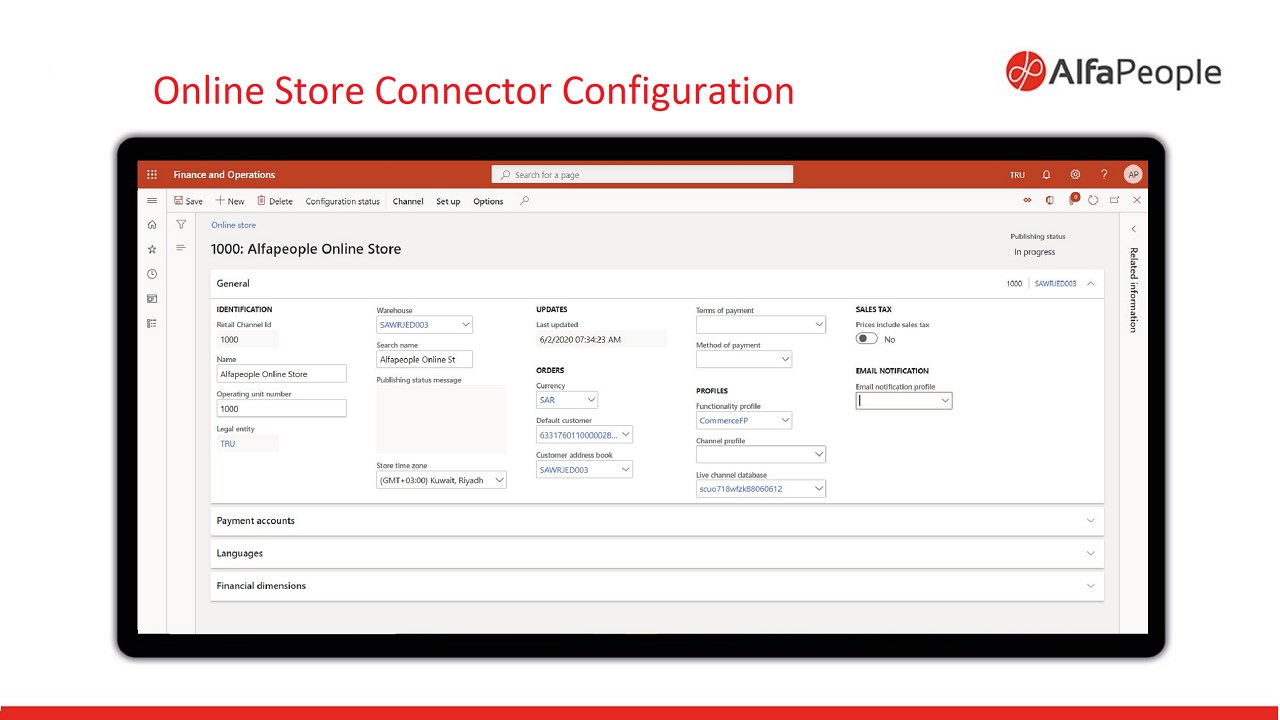Click the Search name field
Image resolution: width=1280 pixels, height=720 pixels.
tap(424, 359)
